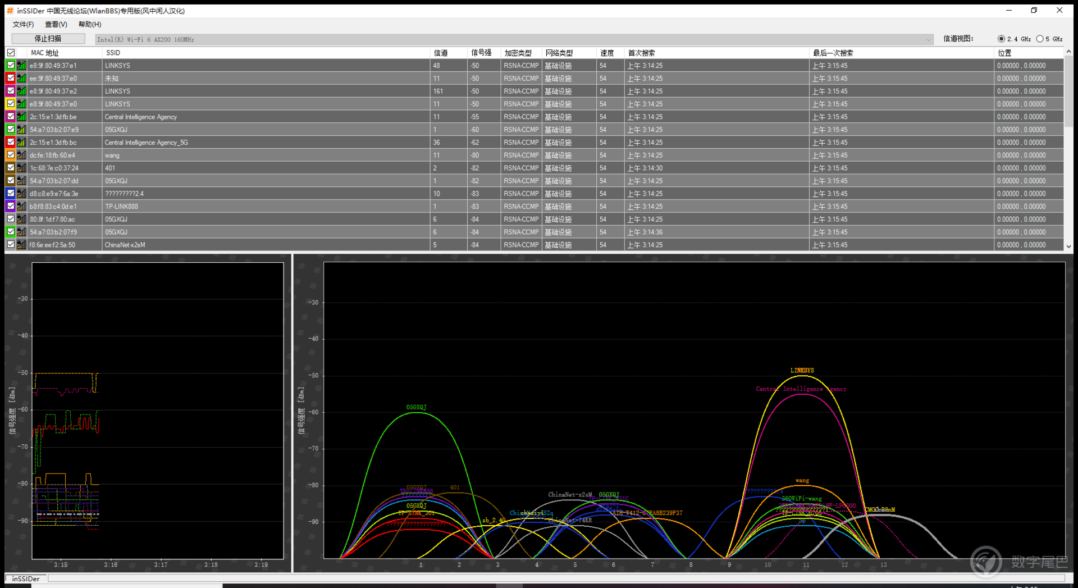Screen dimensions: 1078x588
Task: Click signal icon for SSID 401 row
Action: point(21,168)
